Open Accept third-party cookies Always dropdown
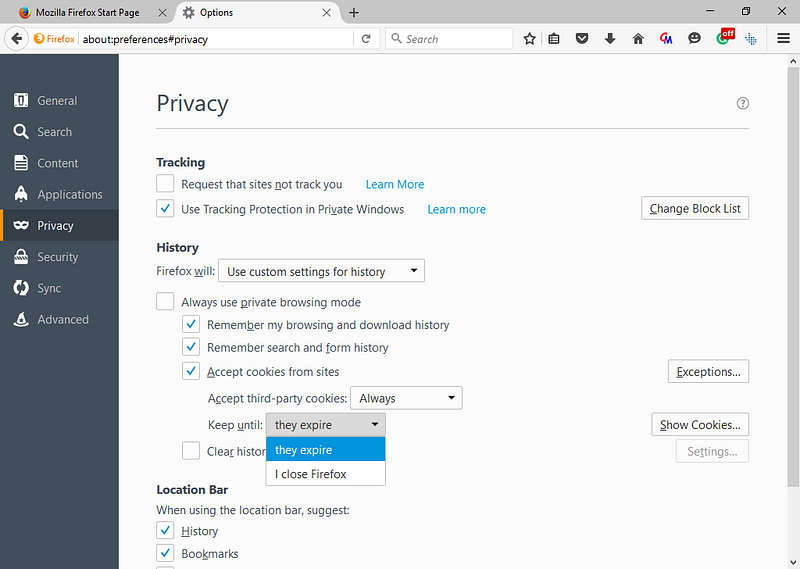 pos(406,398)
